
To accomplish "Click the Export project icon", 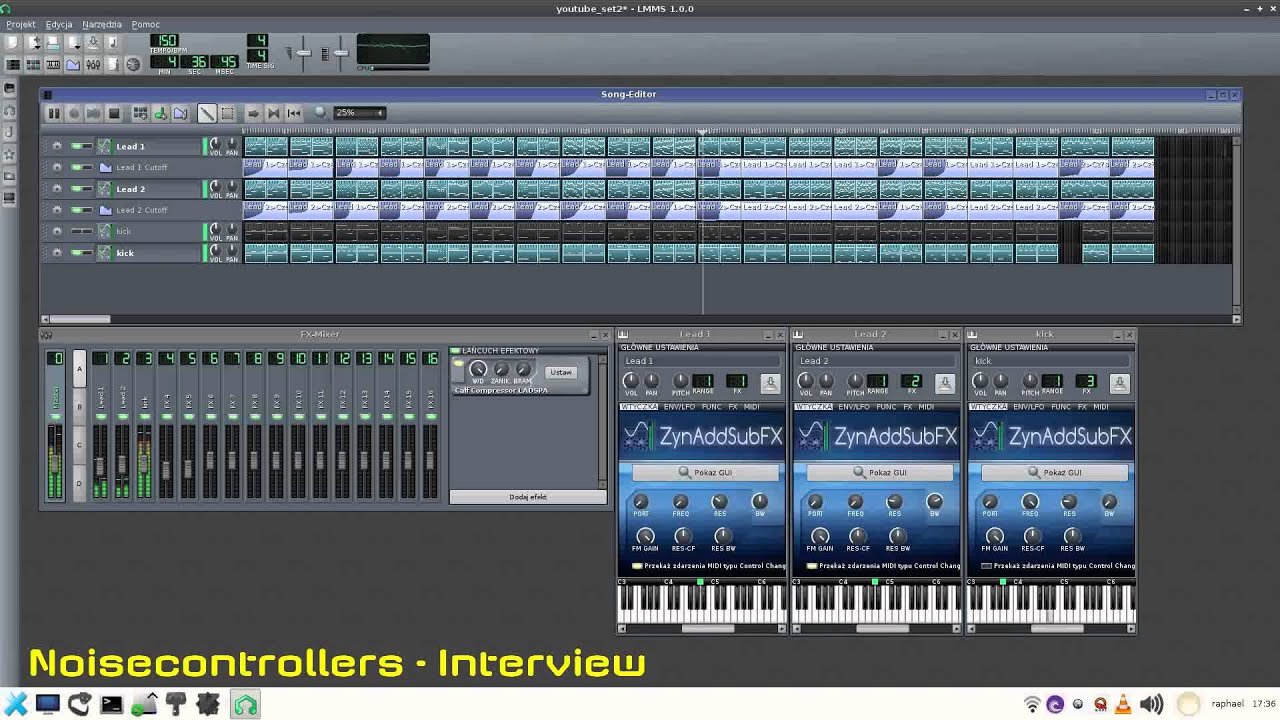I will click(112, 43).
